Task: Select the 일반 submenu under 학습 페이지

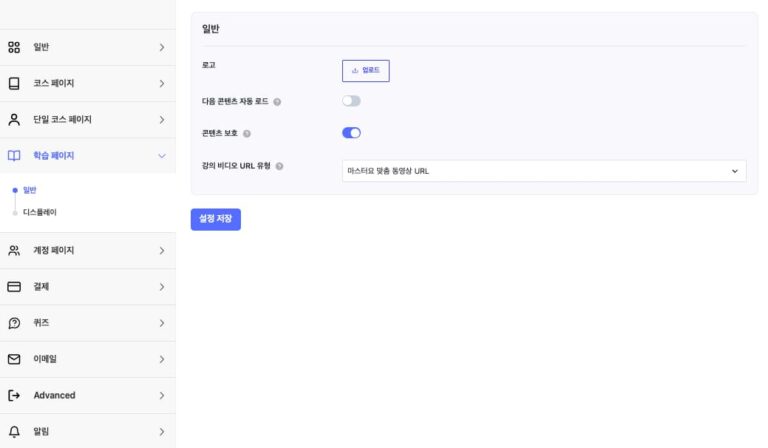Action: pos(29,189)
